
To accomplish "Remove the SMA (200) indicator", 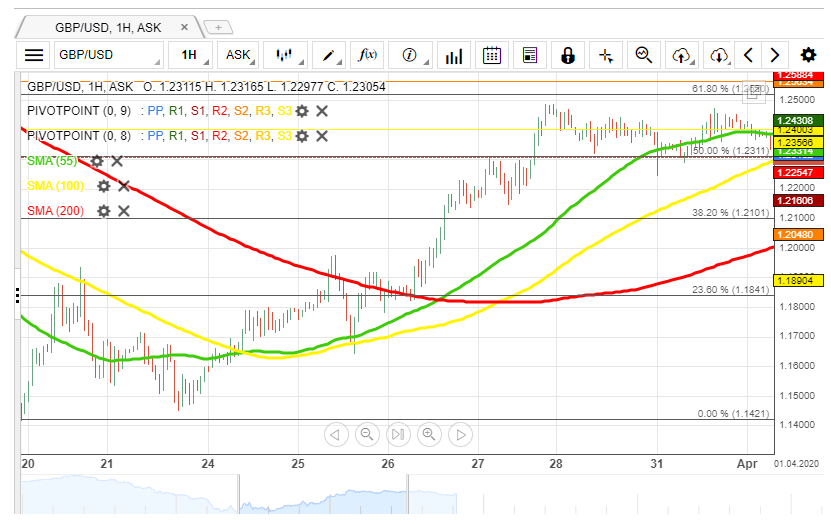I will click(x=124, y=211).
